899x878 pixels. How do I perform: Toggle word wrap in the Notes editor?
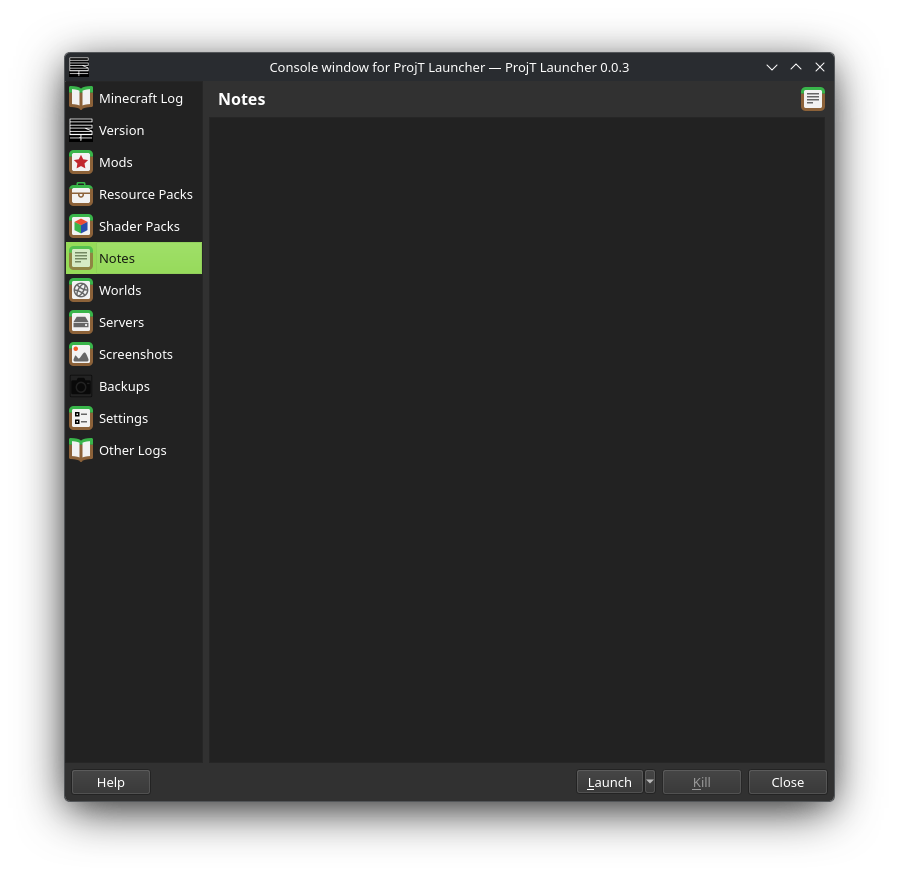[812, 99]
